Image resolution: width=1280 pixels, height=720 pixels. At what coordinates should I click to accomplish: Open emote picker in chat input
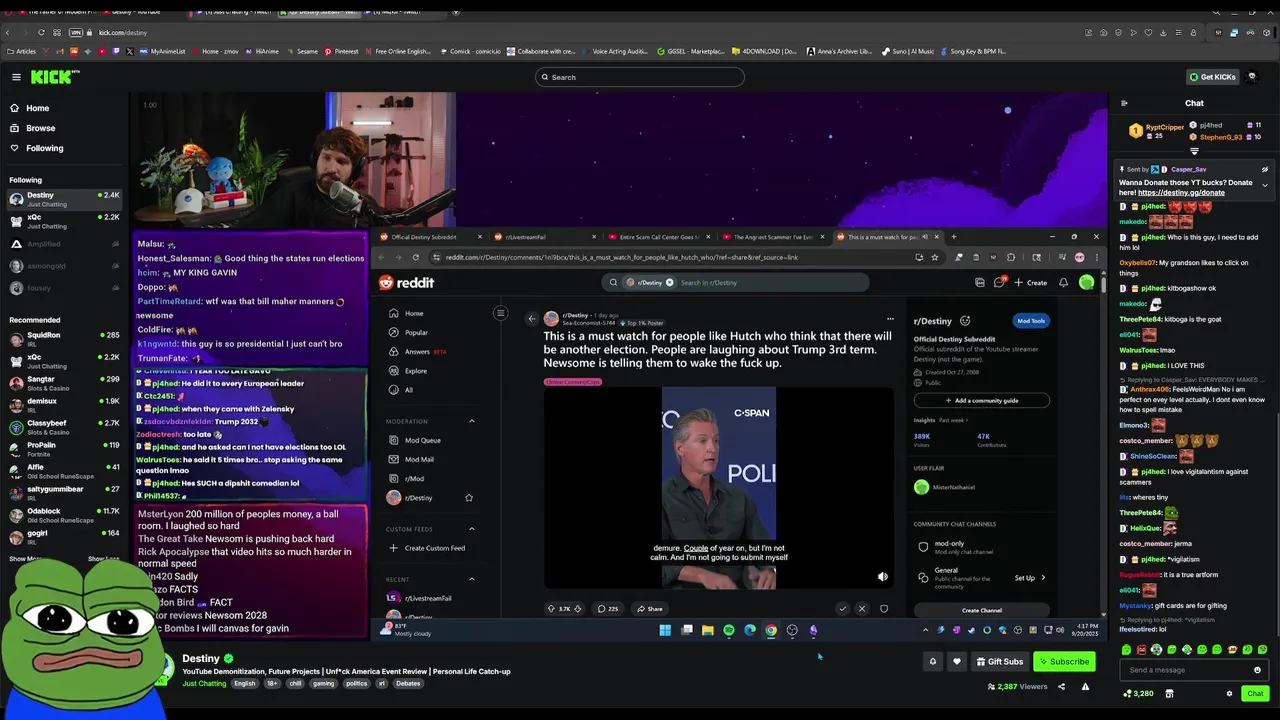[x=1258, y=670]
